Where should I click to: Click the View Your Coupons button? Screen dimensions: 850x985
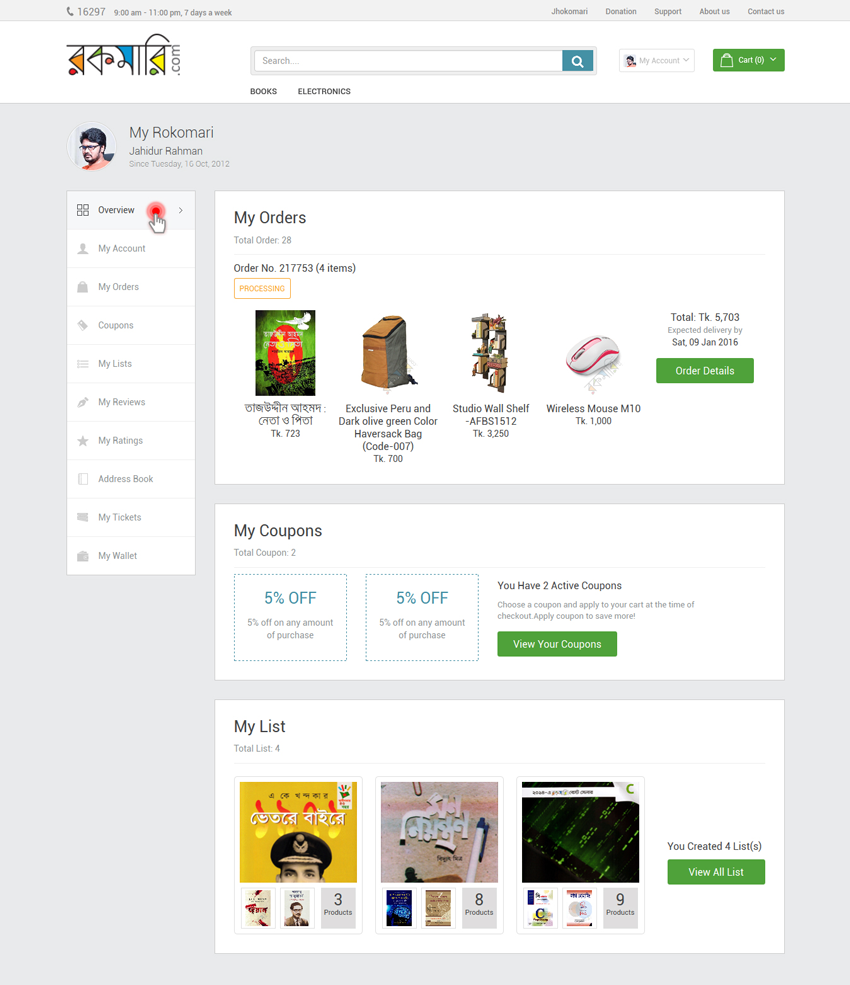(x=557, y=644)
